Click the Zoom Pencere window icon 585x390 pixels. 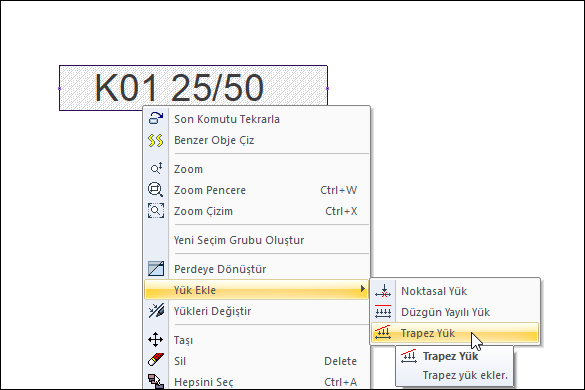[155, 190]
